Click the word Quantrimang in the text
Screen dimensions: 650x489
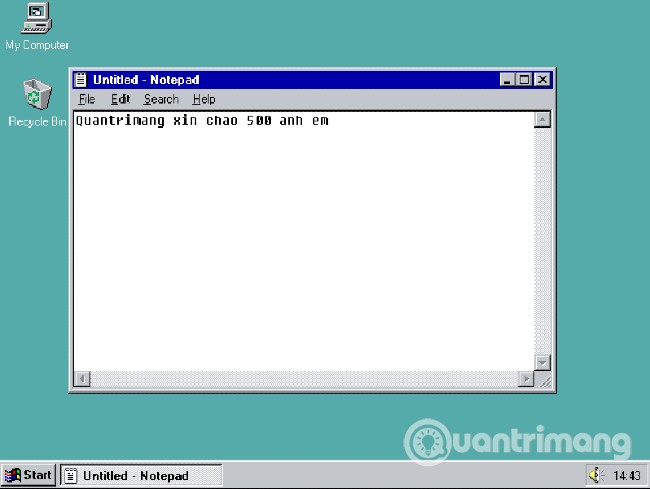(x=120, y=121)
